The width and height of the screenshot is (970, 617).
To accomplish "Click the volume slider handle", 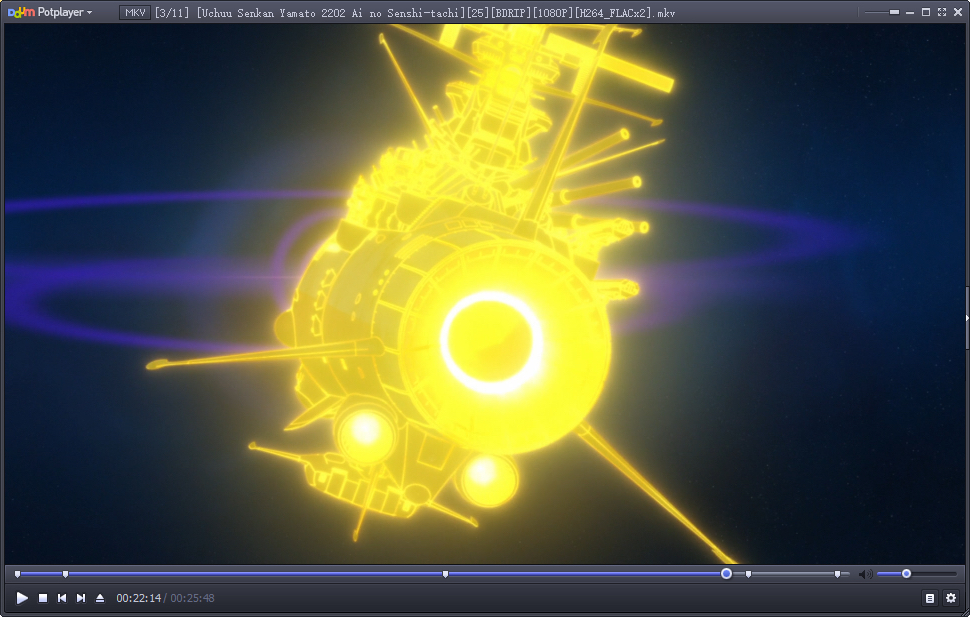I will click(x=906, y=574).
